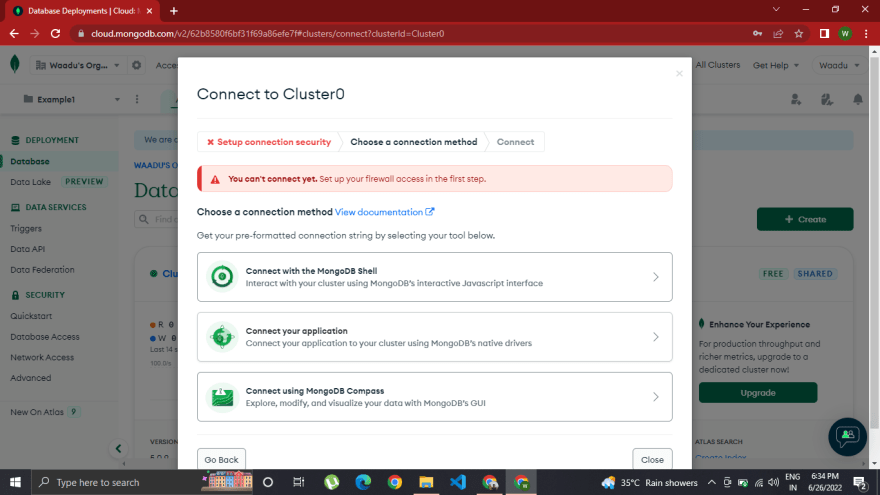Open project options three-dot menu
Image resolution: width=880 pixels, height=495 pixels.
[x=137, y=99]
